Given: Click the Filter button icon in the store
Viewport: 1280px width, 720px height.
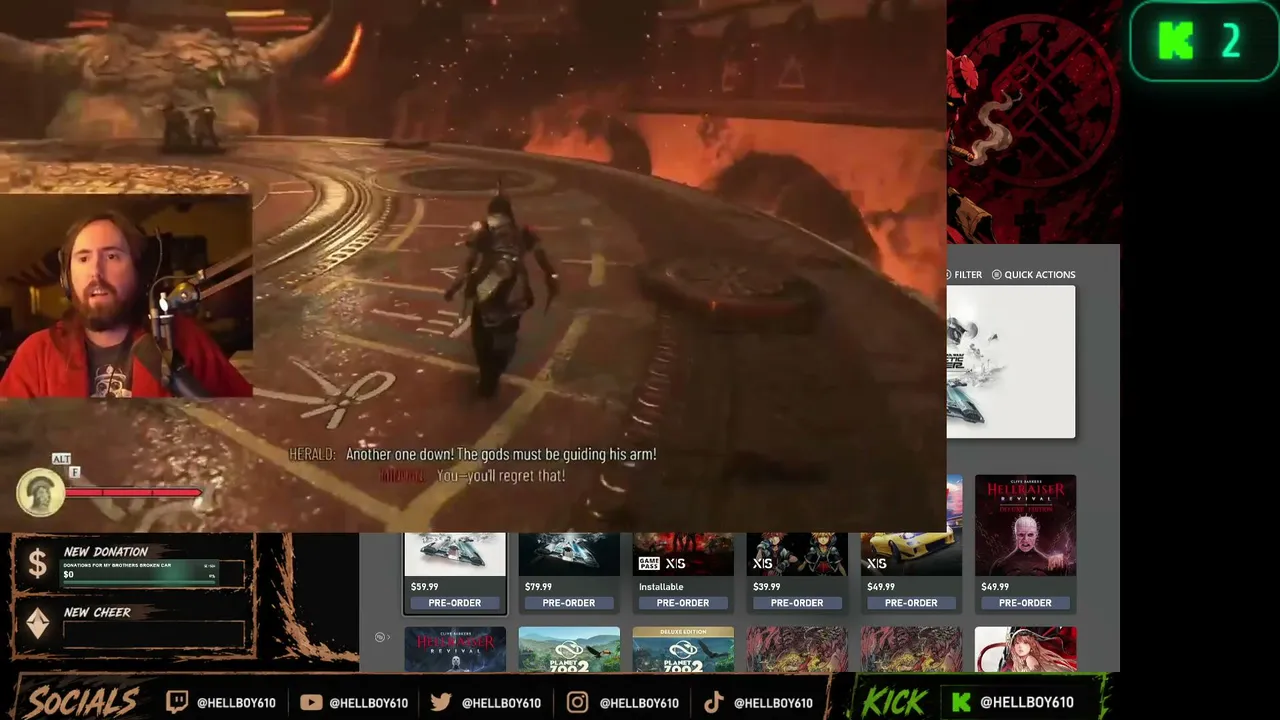Looking at the screenshot, I should point(949,275).
